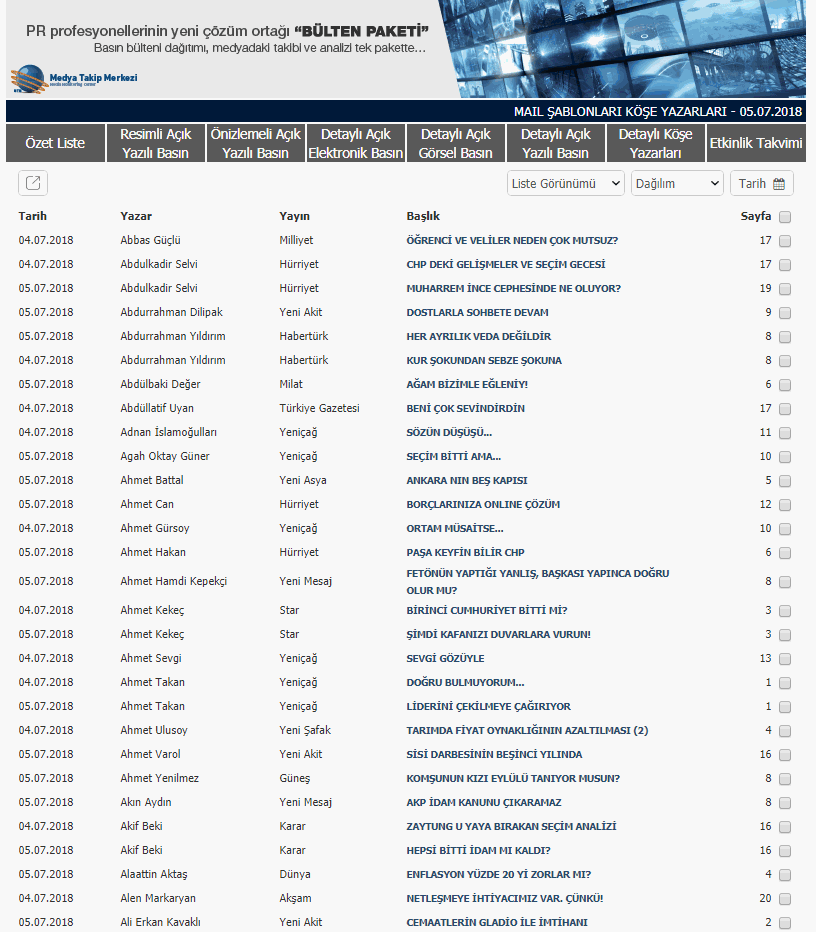Click the Yayın column header

coord(295,216)
